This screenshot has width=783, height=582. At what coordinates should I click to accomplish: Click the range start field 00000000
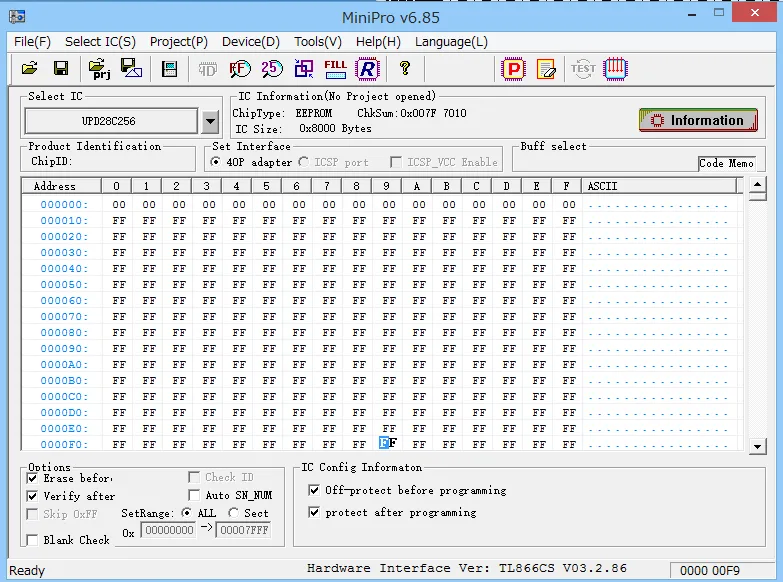[168, 530]
